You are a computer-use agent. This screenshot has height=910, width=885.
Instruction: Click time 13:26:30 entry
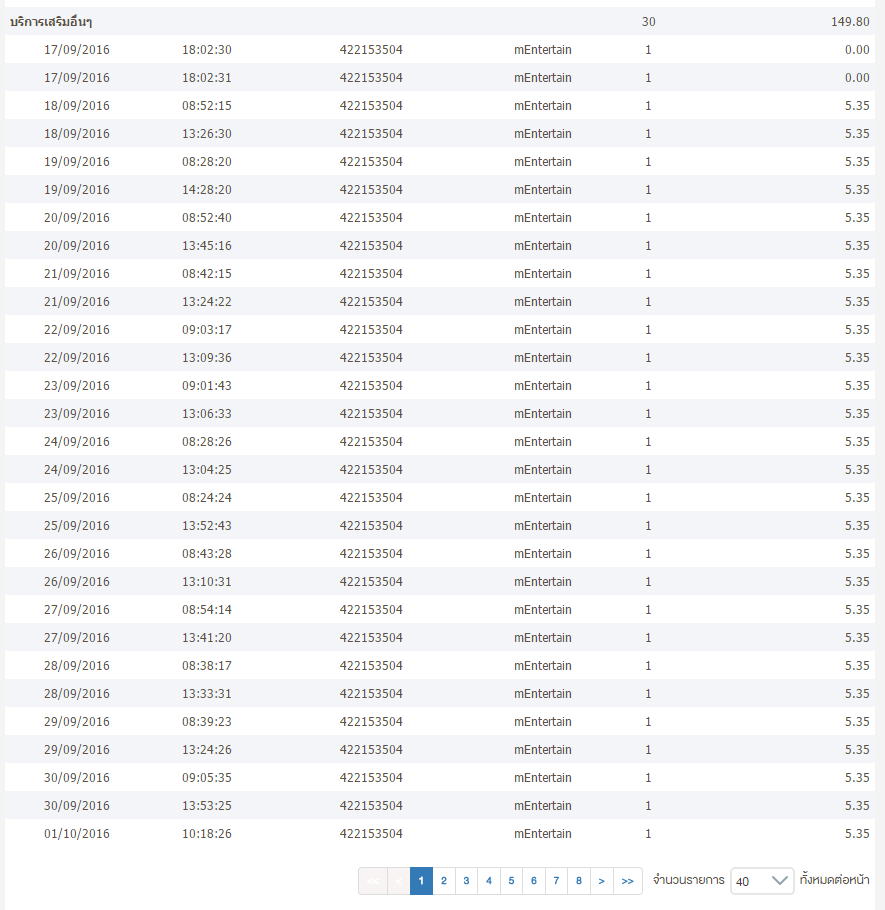[x=207, y=133]
